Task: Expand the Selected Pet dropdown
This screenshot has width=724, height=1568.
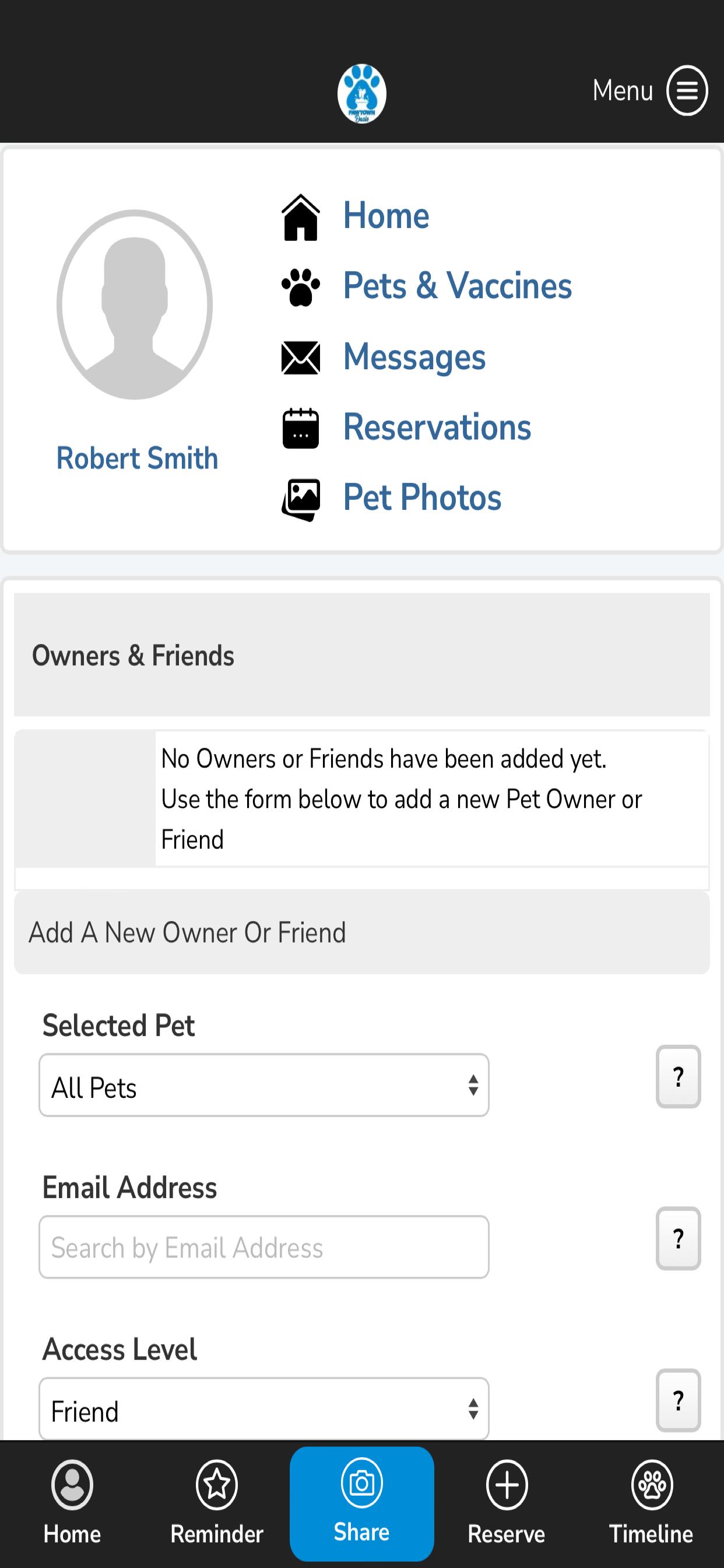Action: pos(264,1086)
